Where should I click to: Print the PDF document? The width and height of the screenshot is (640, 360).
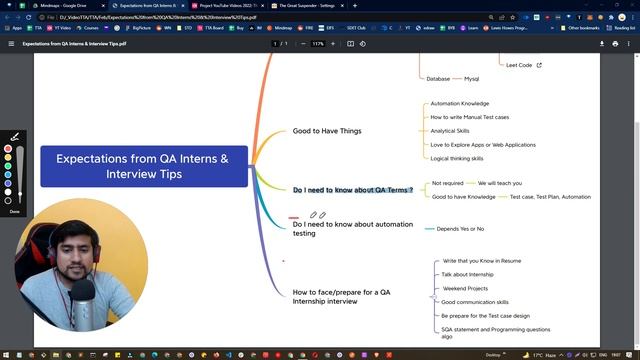coord(615,44)
